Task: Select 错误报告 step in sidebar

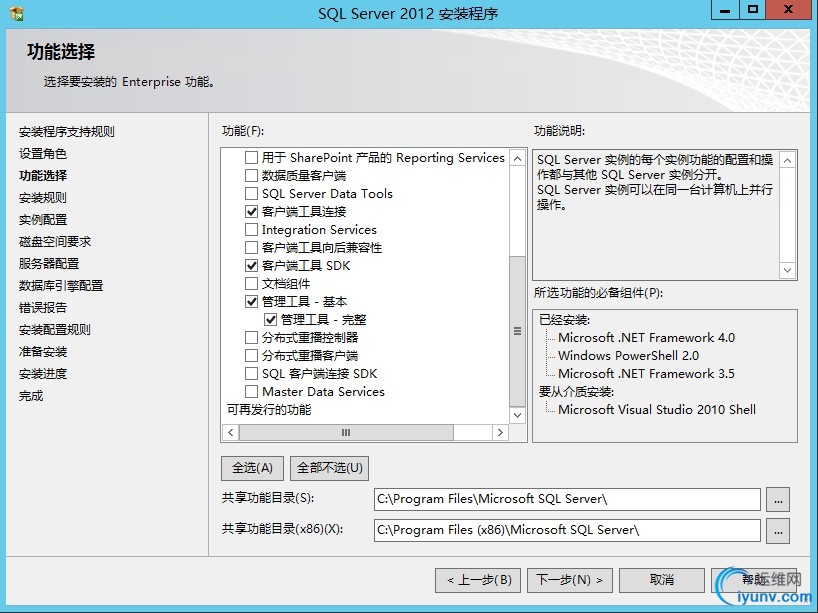Action: pyautogui.click(x=43, y=308)
